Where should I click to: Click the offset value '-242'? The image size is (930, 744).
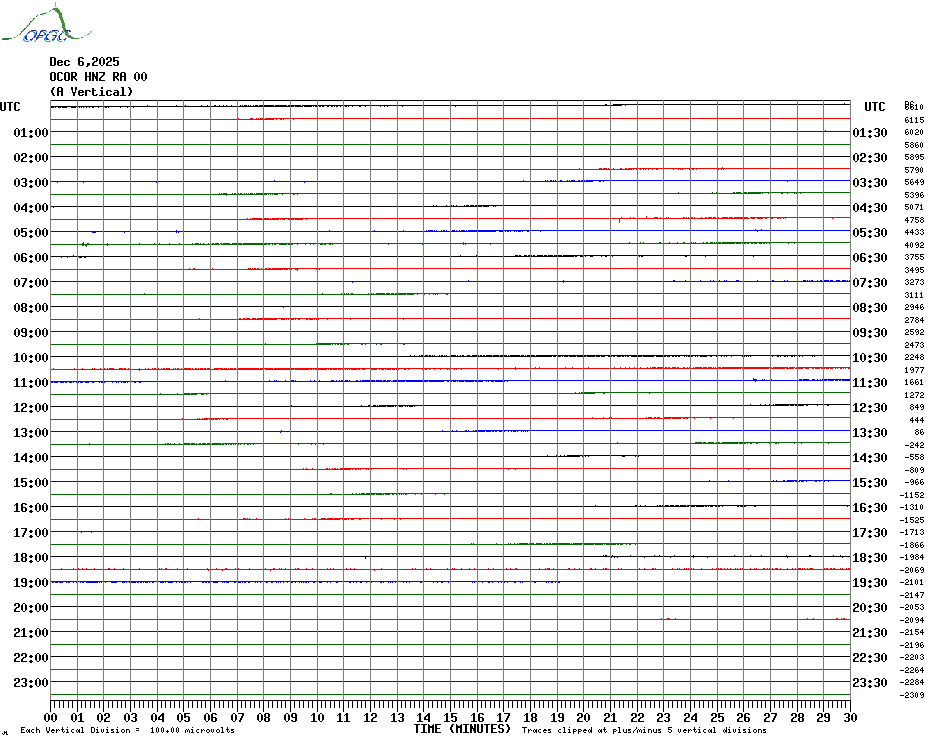[914, 445]
